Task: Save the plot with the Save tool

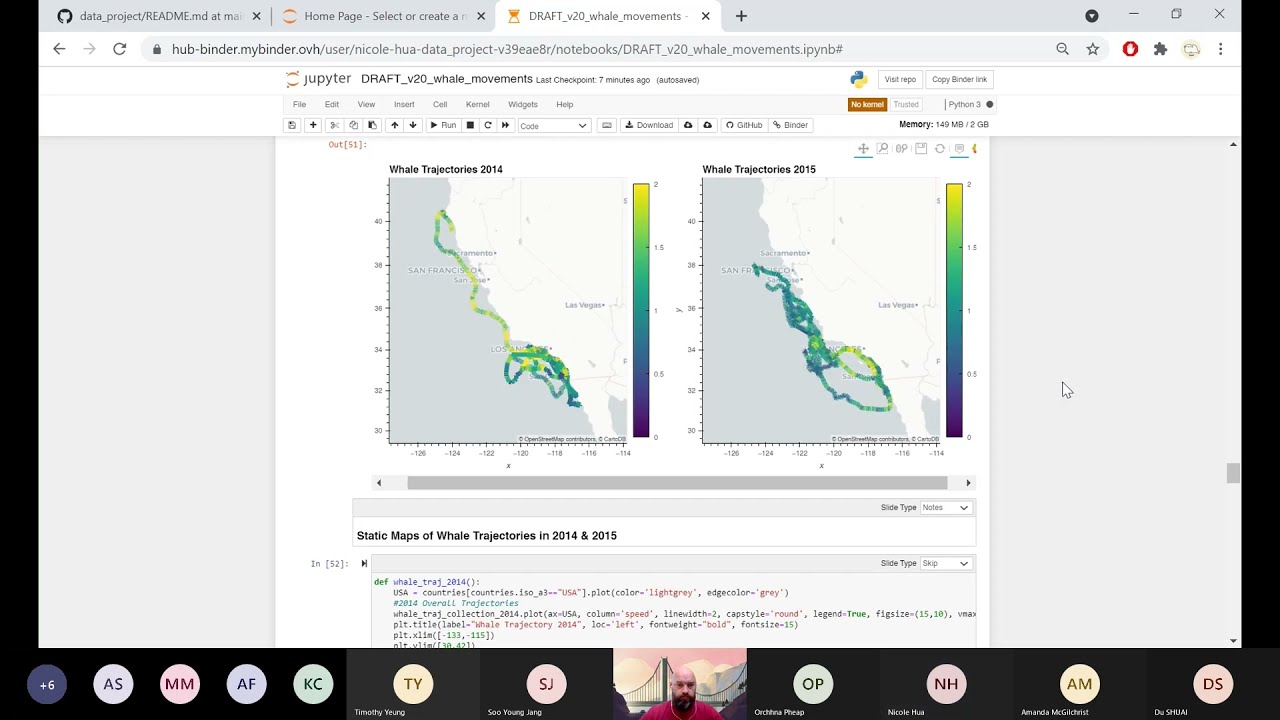Action: pyautogui.click(x=921, y=148)
